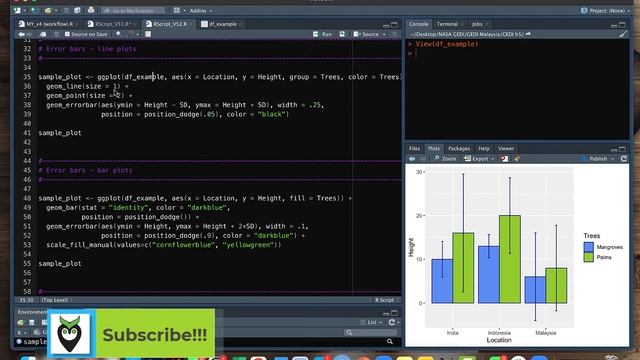Create a new file with toolbar icon
Screen dimensions: 640x360
[x=17, y=11]
